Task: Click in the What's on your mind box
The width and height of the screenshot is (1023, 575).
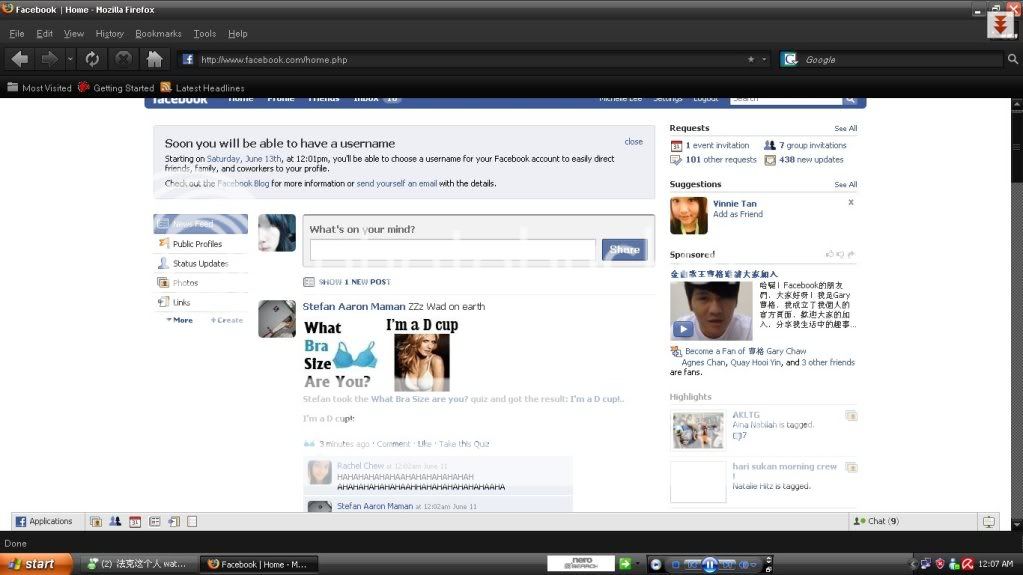Action: (453, 249)
